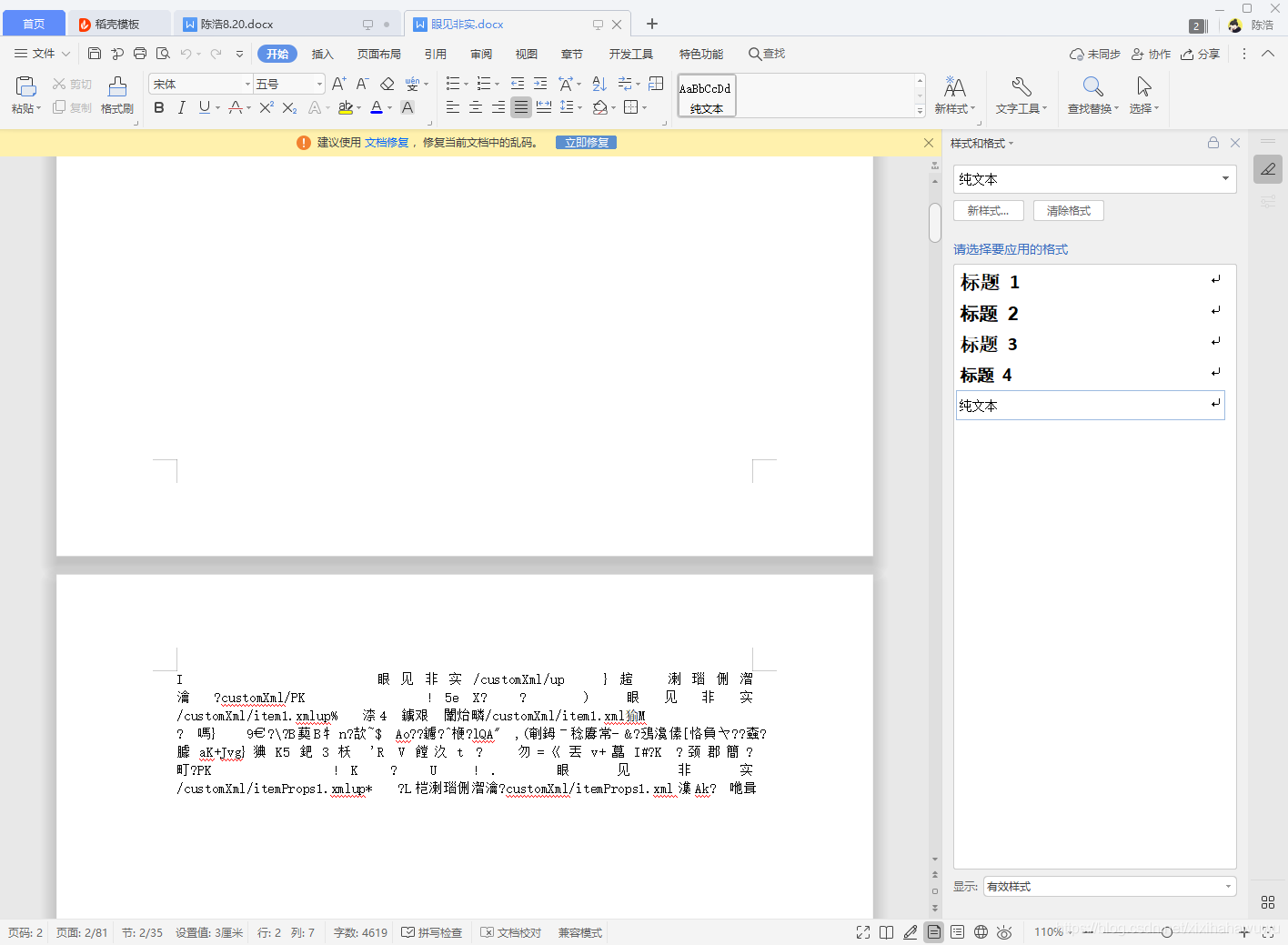Increase font size with the A+ icon
Image resolution: width=1288 pixels, height=945 pixels.
tap(338, 84)
